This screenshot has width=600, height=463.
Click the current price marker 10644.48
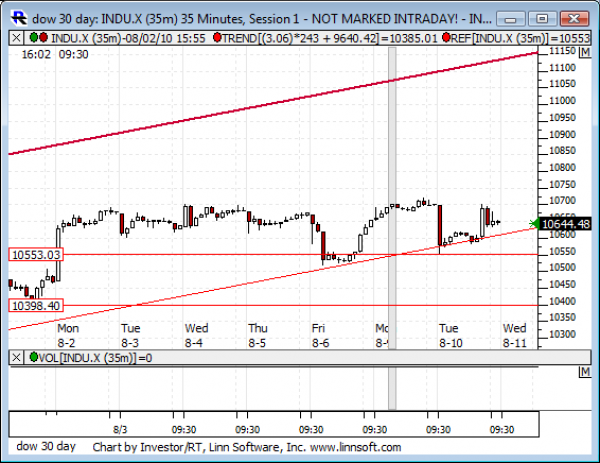click(565, 224)
